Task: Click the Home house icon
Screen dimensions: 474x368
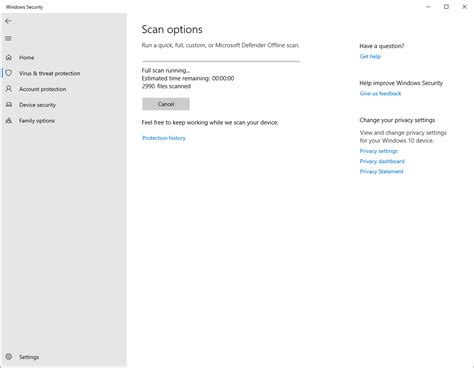Action: click(9, 57)
